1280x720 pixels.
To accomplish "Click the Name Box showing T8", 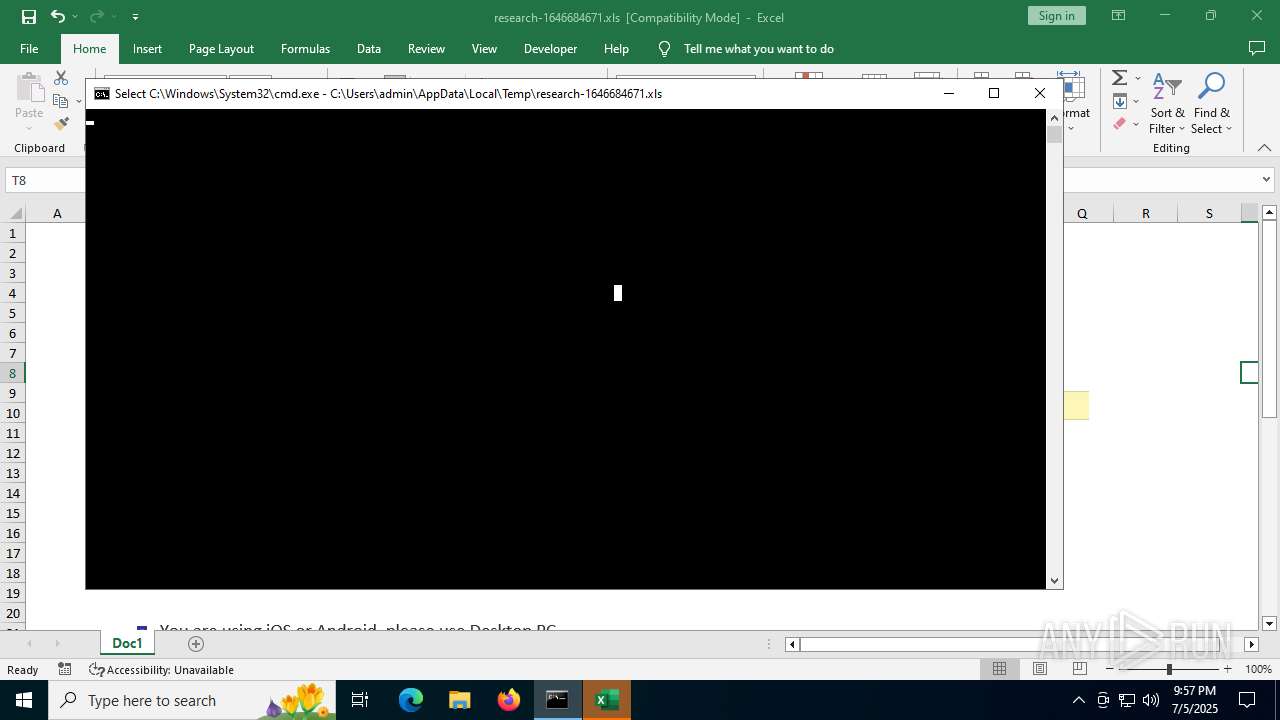I will [45, 180].
